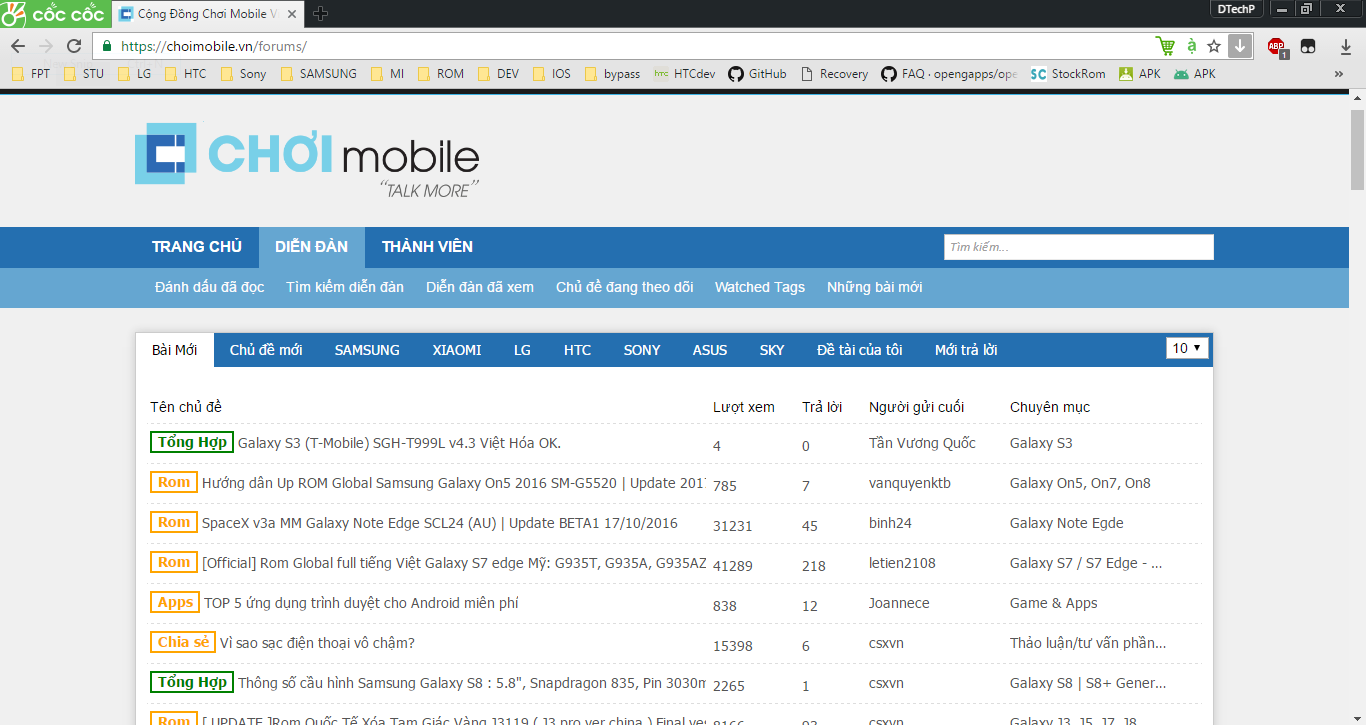Switch to the XIAOMI forum tab
The height and width of the screenshot is (725, 1366).
457,350
